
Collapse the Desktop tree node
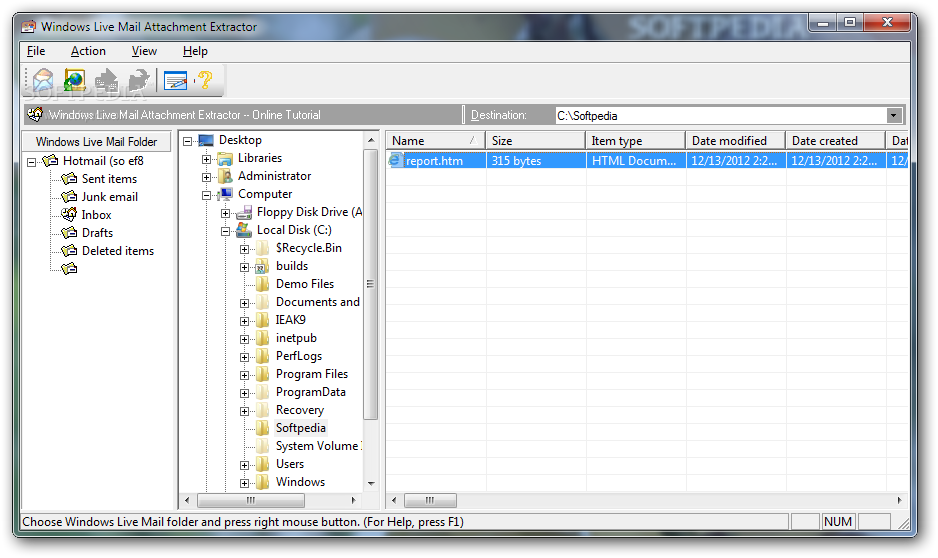[187, 141]
